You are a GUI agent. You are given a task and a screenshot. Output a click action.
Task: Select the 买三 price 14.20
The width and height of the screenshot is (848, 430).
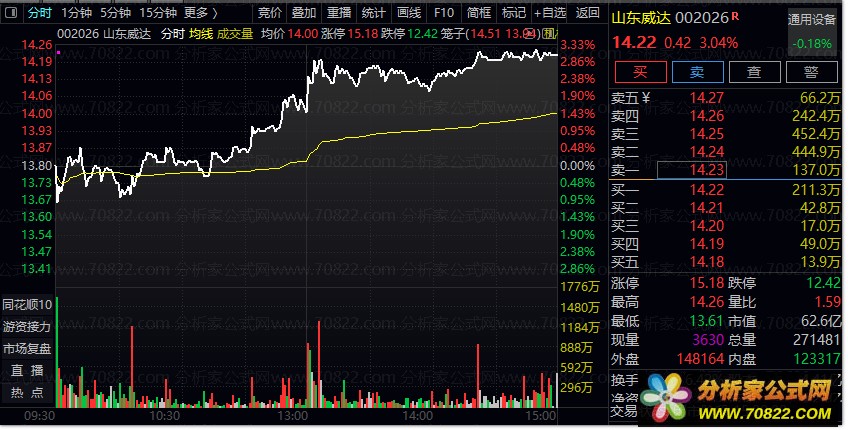click(x=706, y=226)
